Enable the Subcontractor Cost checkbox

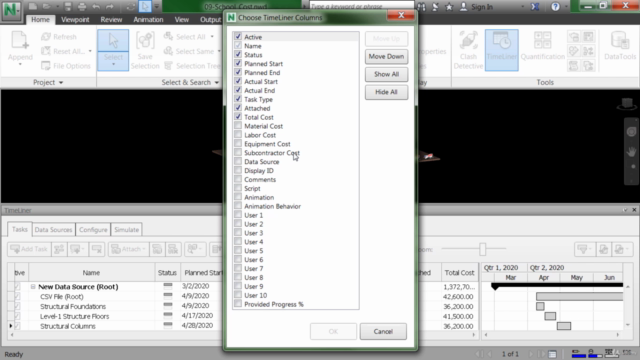[x=238, y=153]
